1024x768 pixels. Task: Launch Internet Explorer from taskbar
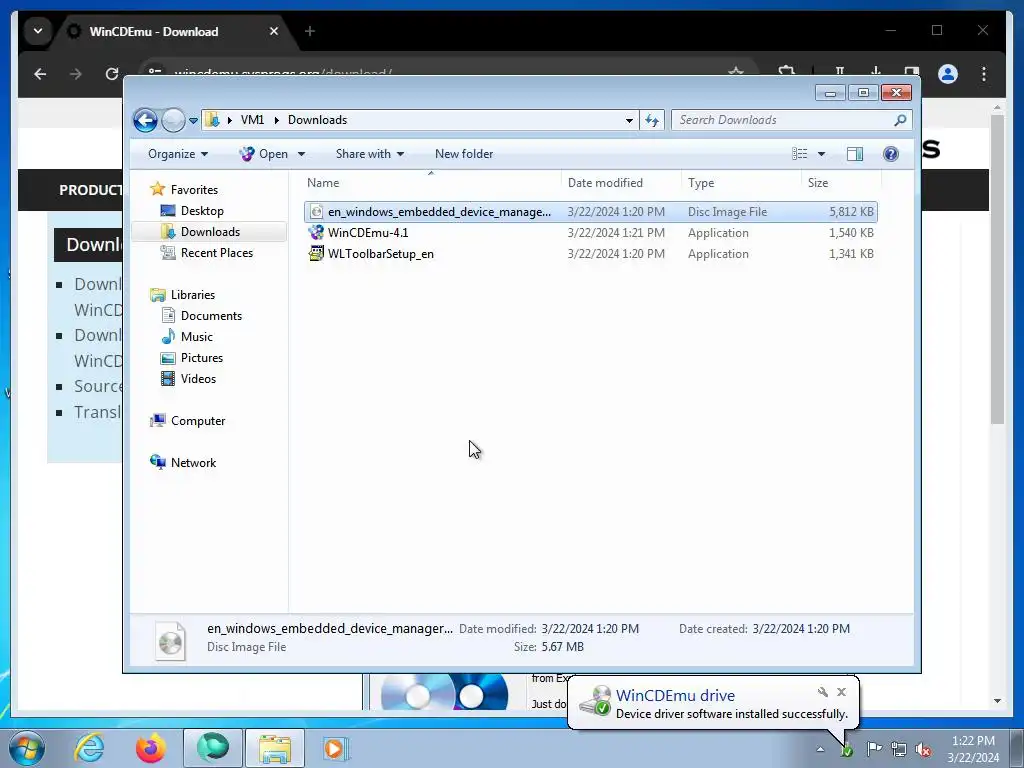click(x=89, y=748)
